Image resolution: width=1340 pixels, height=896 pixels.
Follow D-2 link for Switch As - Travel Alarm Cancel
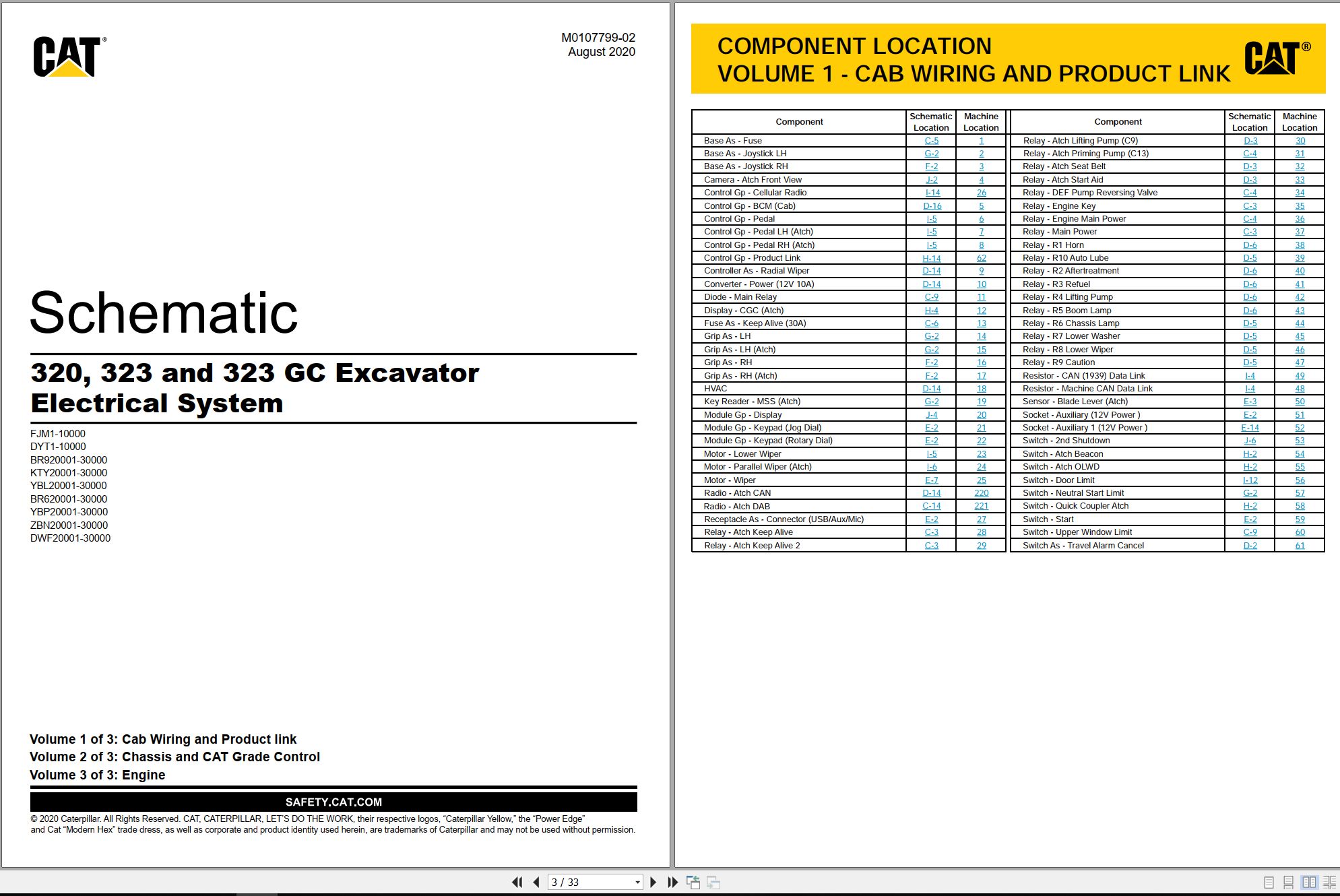pos(1250,546)
